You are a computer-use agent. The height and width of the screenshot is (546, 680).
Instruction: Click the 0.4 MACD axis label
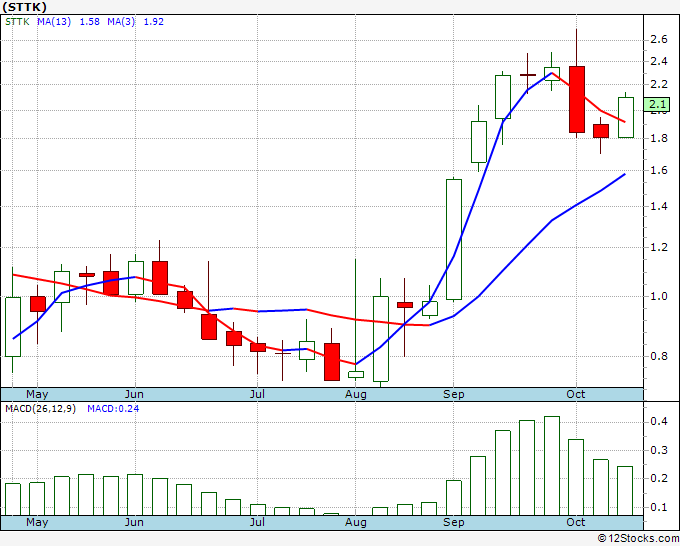(x=659, y=422)
